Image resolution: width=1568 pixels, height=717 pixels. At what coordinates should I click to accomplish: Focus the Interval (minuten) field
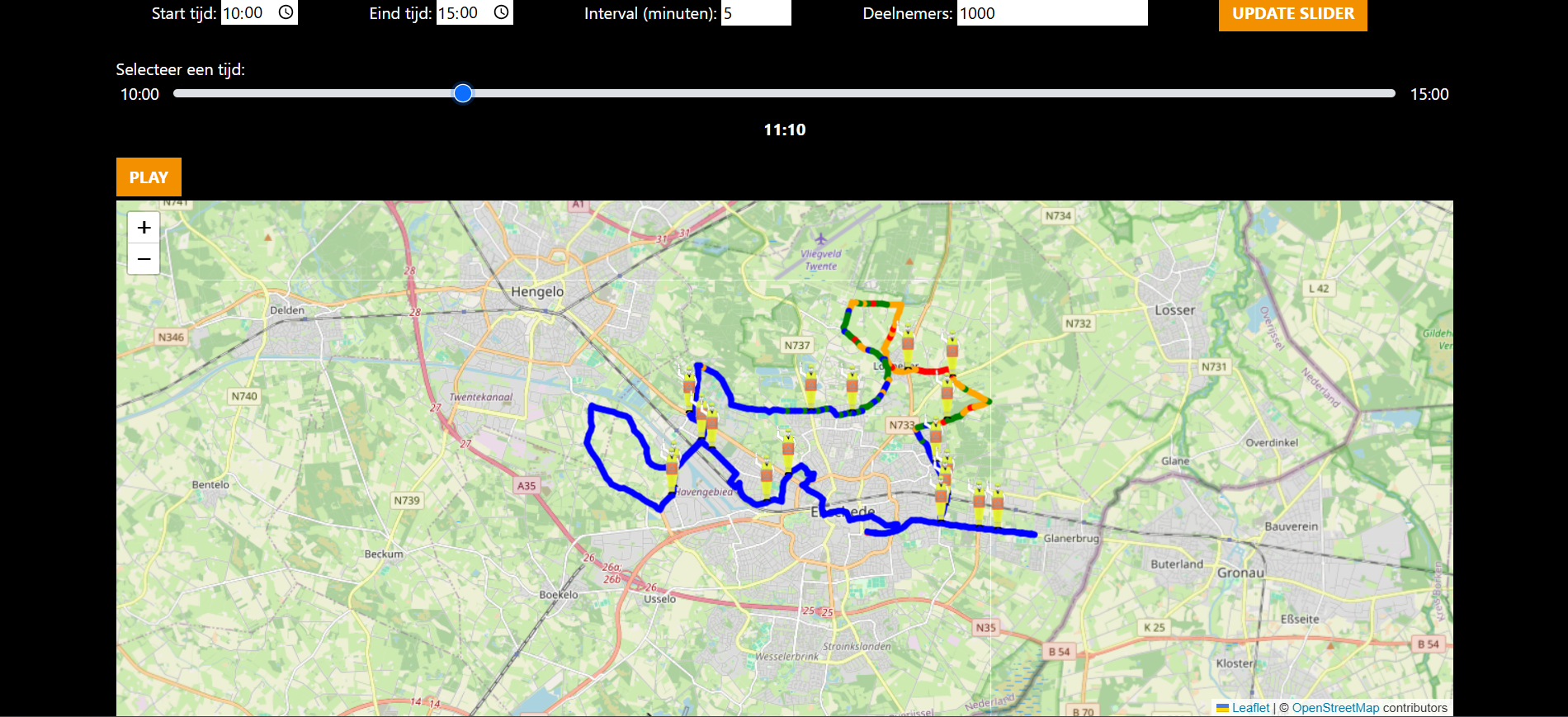pyautogui.click(x=756, y=13)
